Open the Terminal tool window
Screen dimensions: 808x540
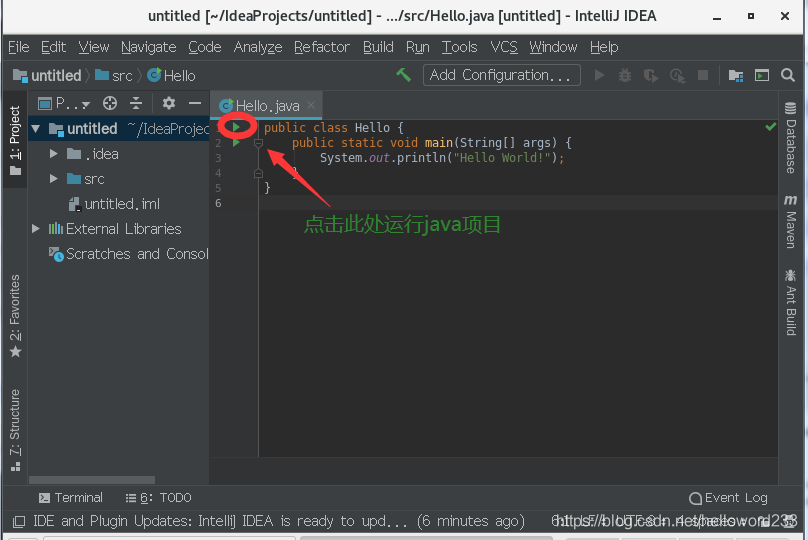71,498
